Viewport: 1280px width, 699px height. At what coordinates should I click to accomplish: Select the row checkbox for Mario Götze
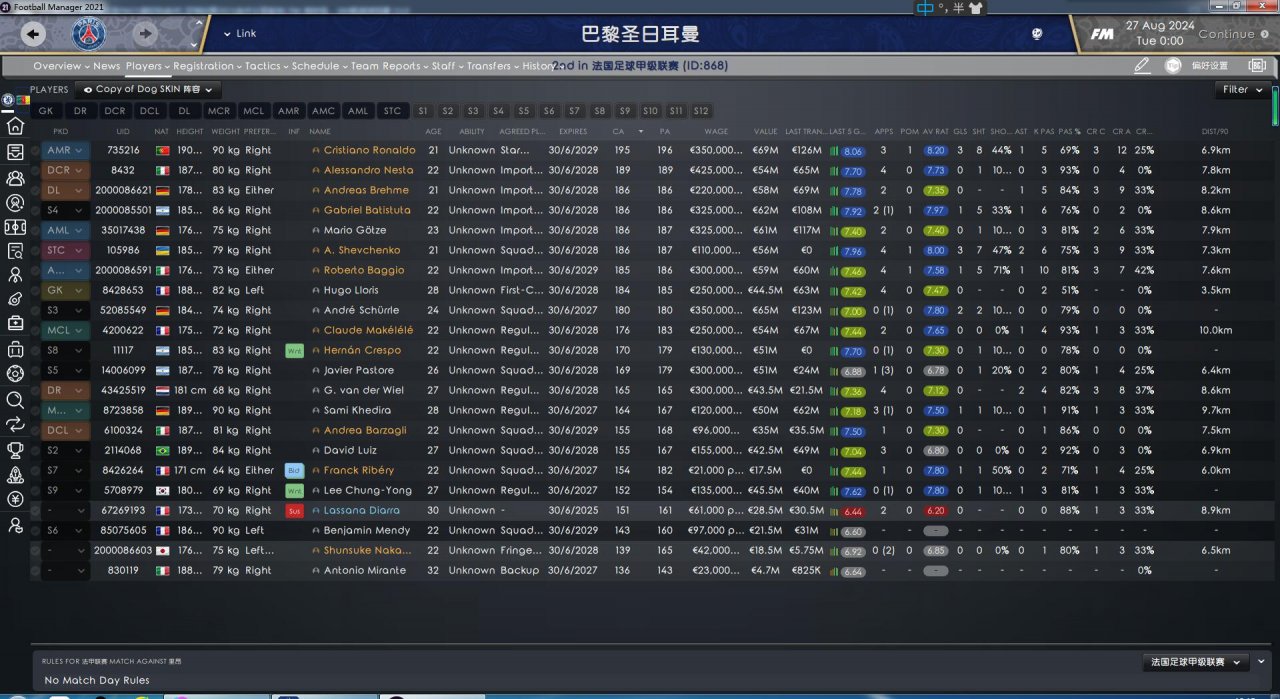point(36,230)
